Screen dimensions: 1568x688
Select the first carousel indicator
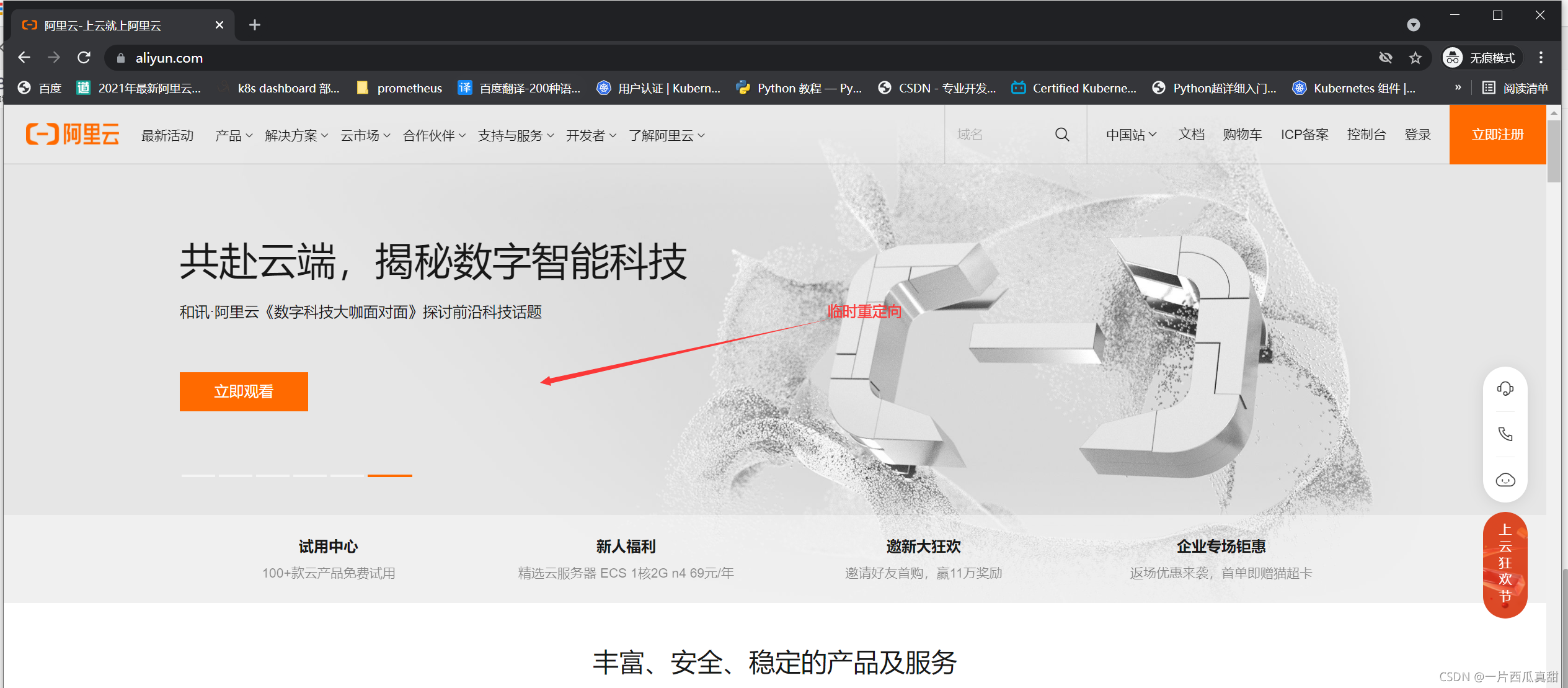198,475
